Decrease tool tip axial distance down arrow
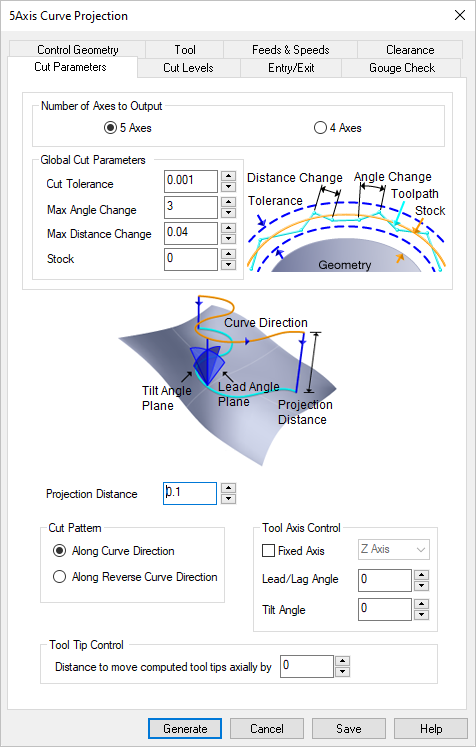 343,672
